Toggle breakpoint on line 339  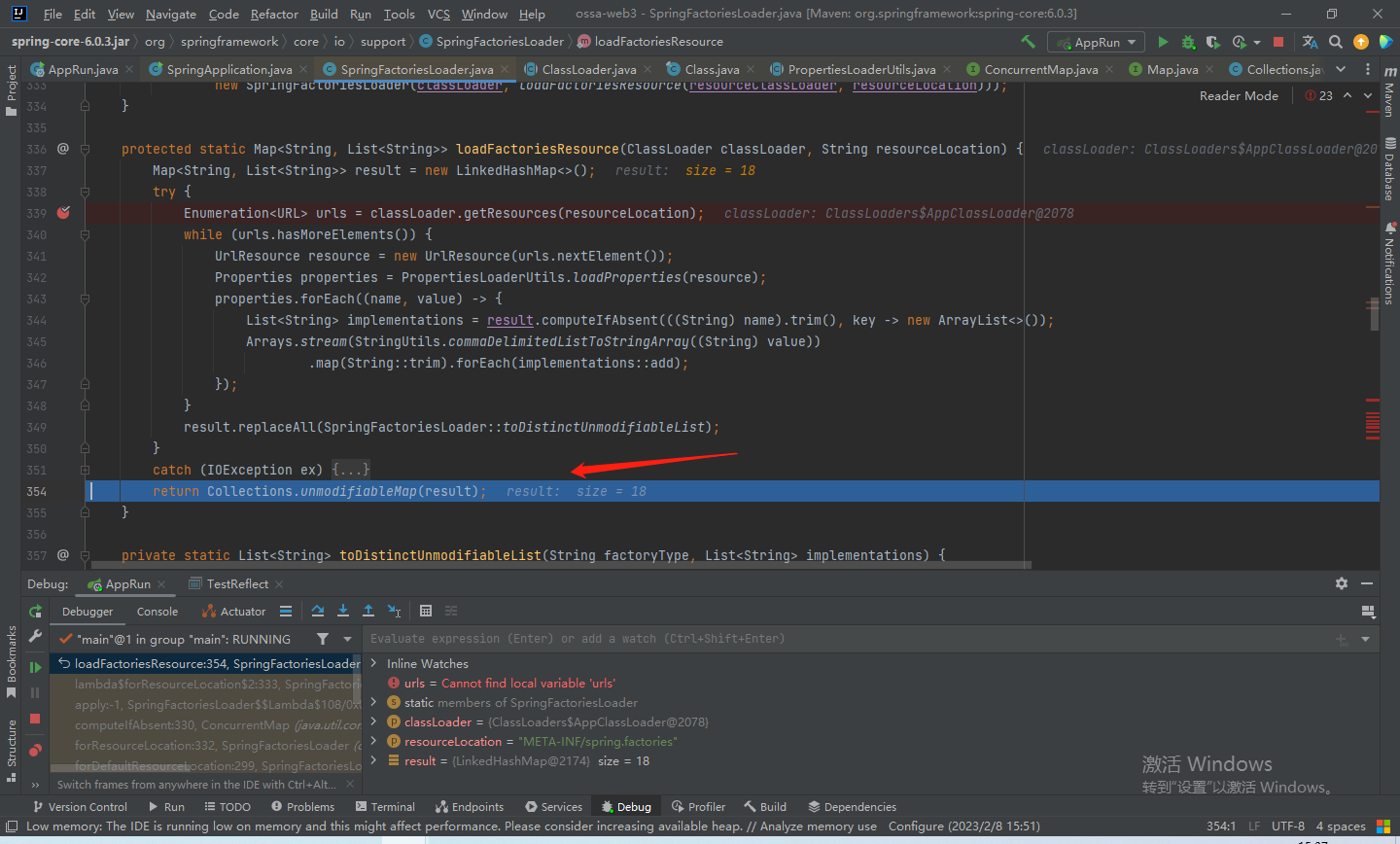[x=63, y=213]
